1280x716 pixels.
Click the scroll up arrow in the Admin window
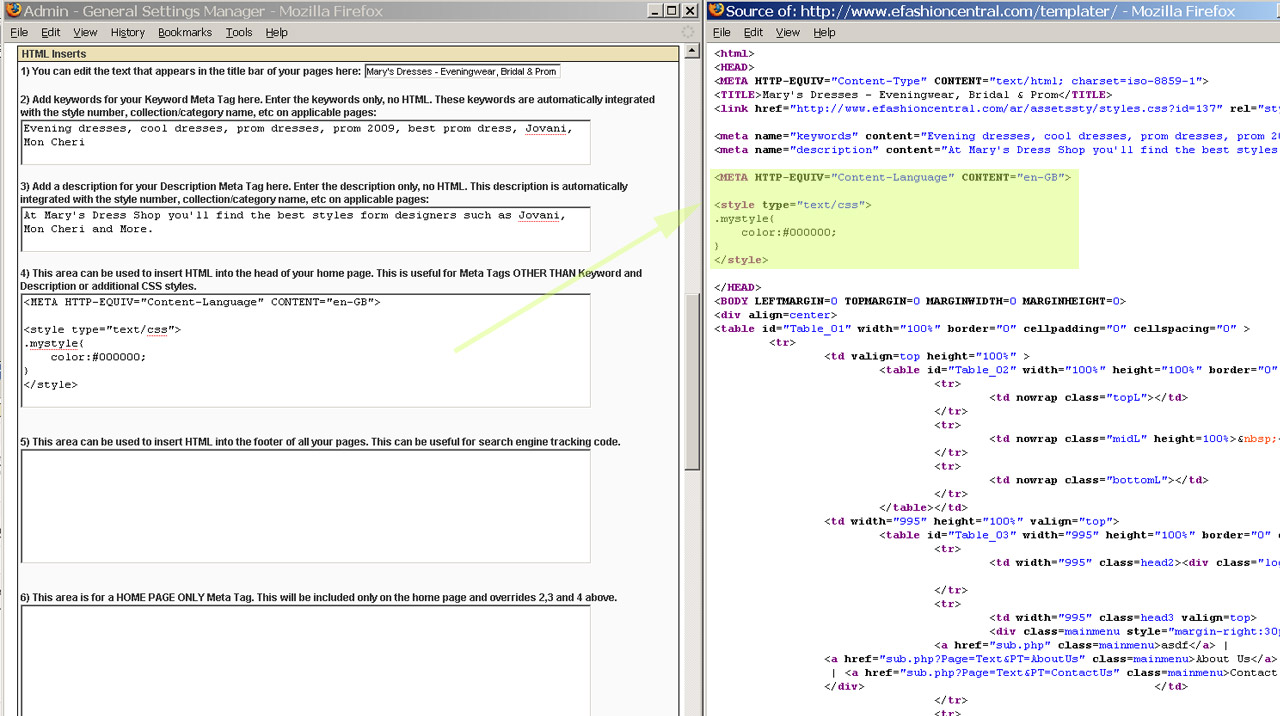(x=692, y=53)
